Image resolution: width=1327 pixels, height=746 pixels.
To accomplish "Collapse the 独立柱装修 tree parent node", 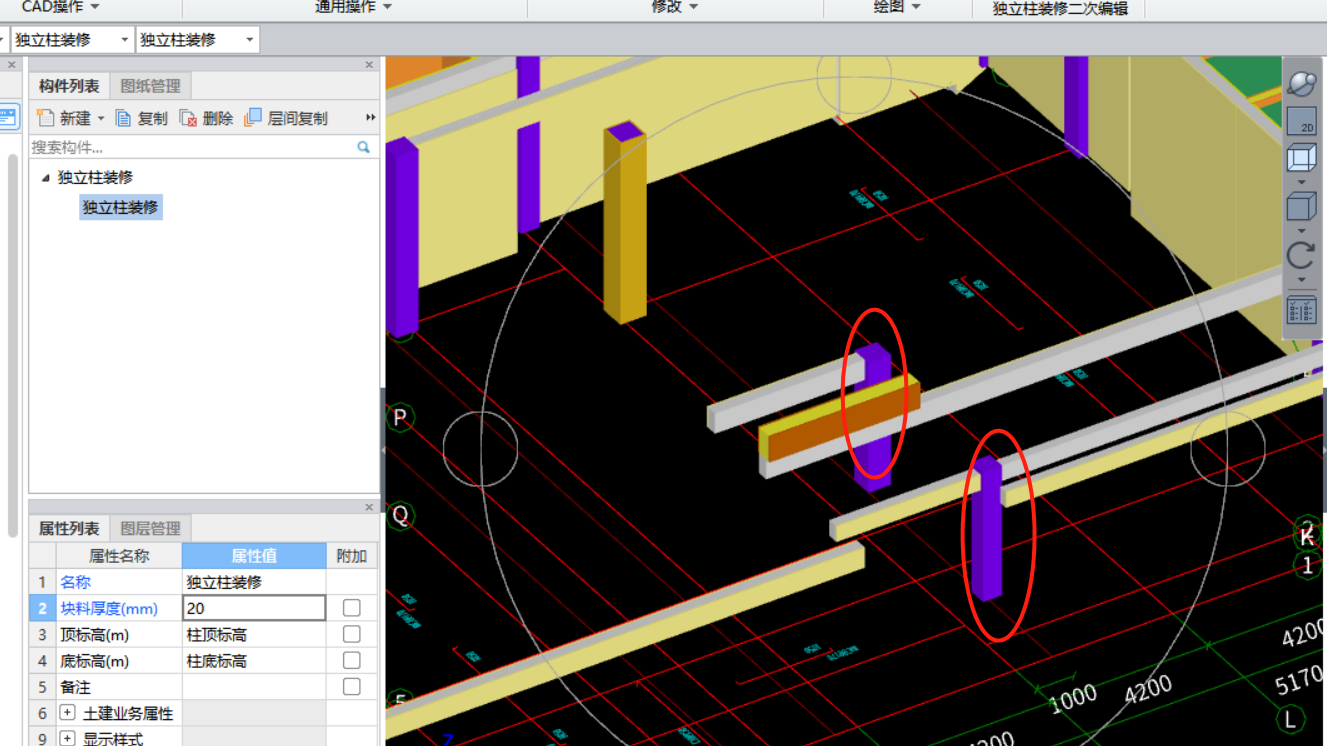I will tap(45, 178).
